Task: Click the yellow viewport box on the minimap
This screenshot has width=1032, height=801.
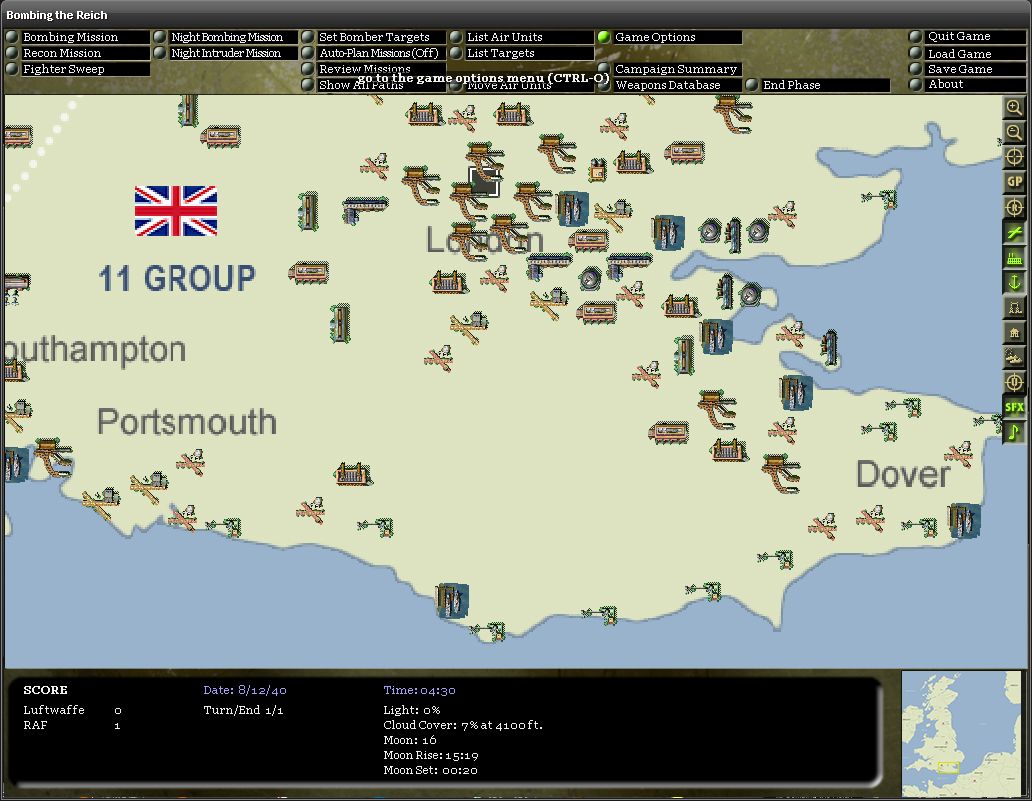Action: click(948, 767)
